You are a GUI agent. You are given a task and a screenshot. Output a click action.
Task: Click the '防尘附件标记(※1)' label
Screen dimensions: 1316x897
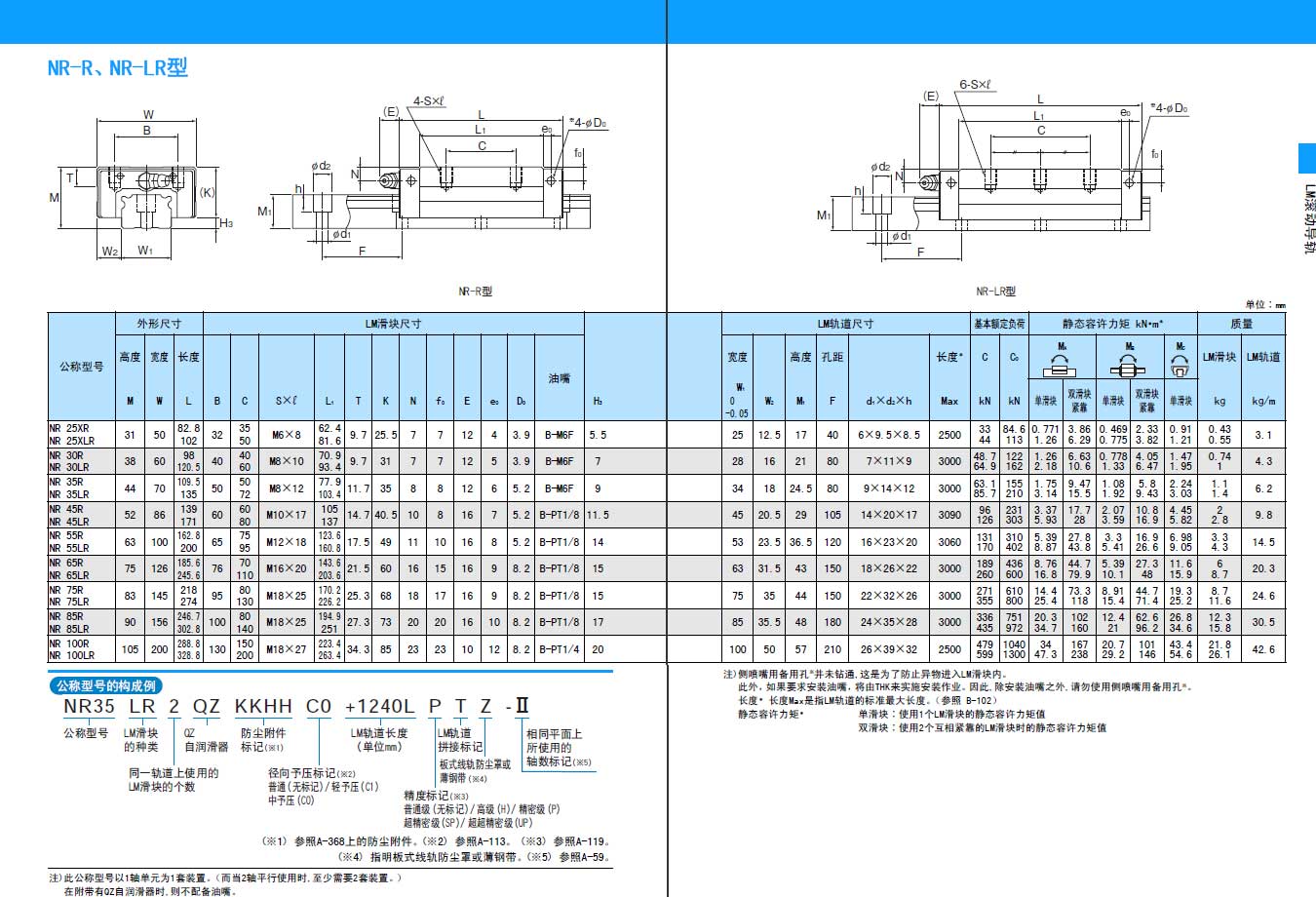(263, 740)
